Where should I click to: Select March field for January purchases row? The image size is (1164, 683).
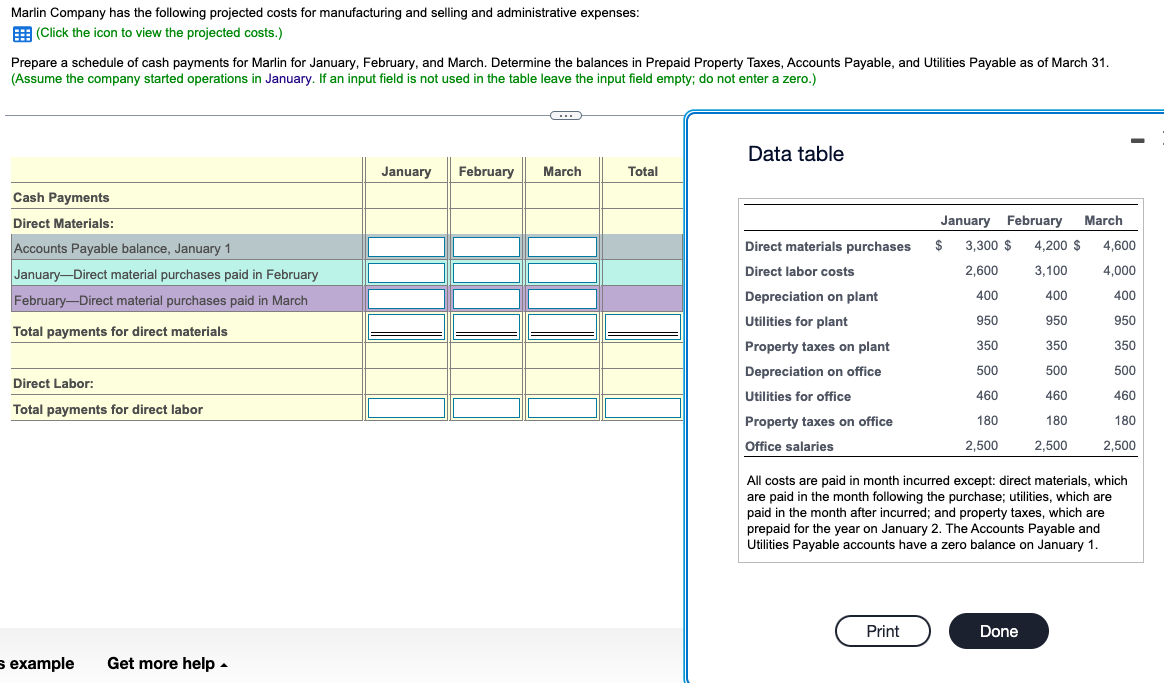[x=562, y=273]
